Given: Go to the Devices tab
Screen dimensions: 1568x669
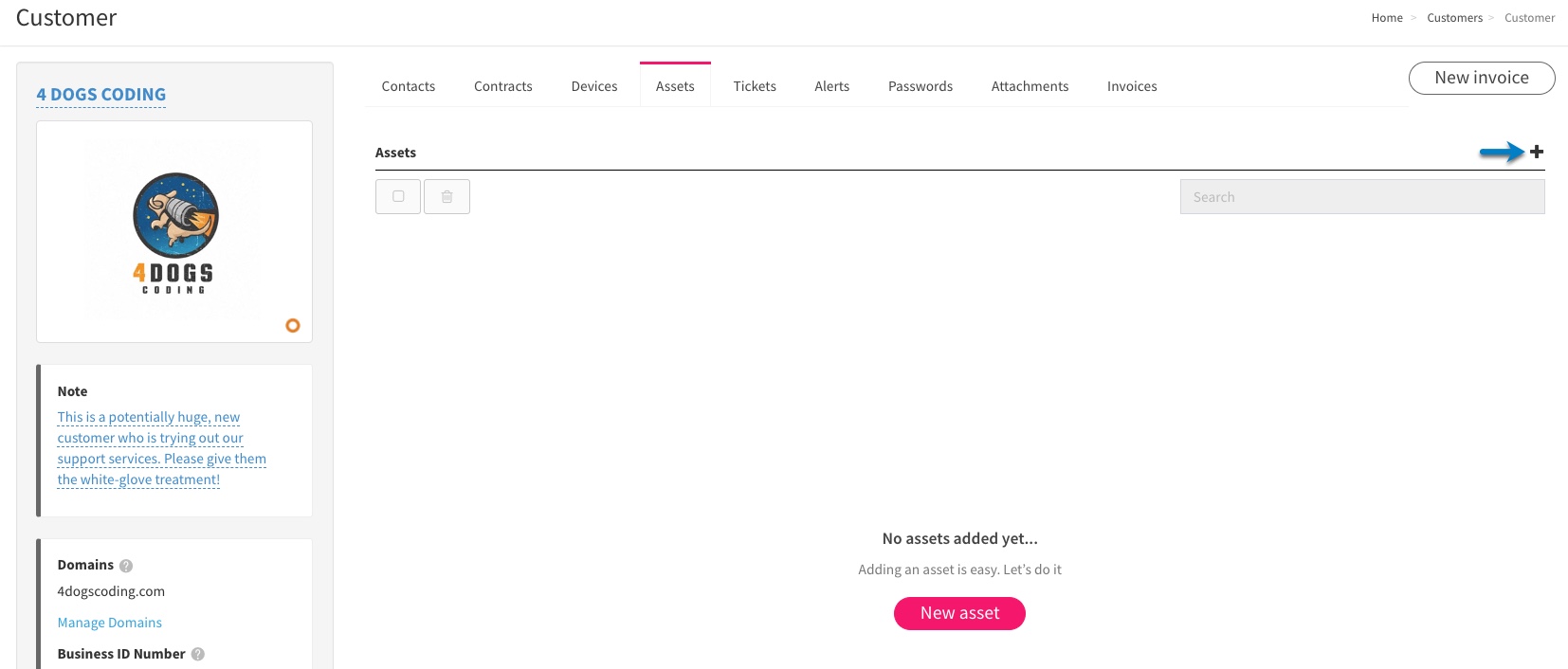Looking at the screenshot, I should click(594, 86).
